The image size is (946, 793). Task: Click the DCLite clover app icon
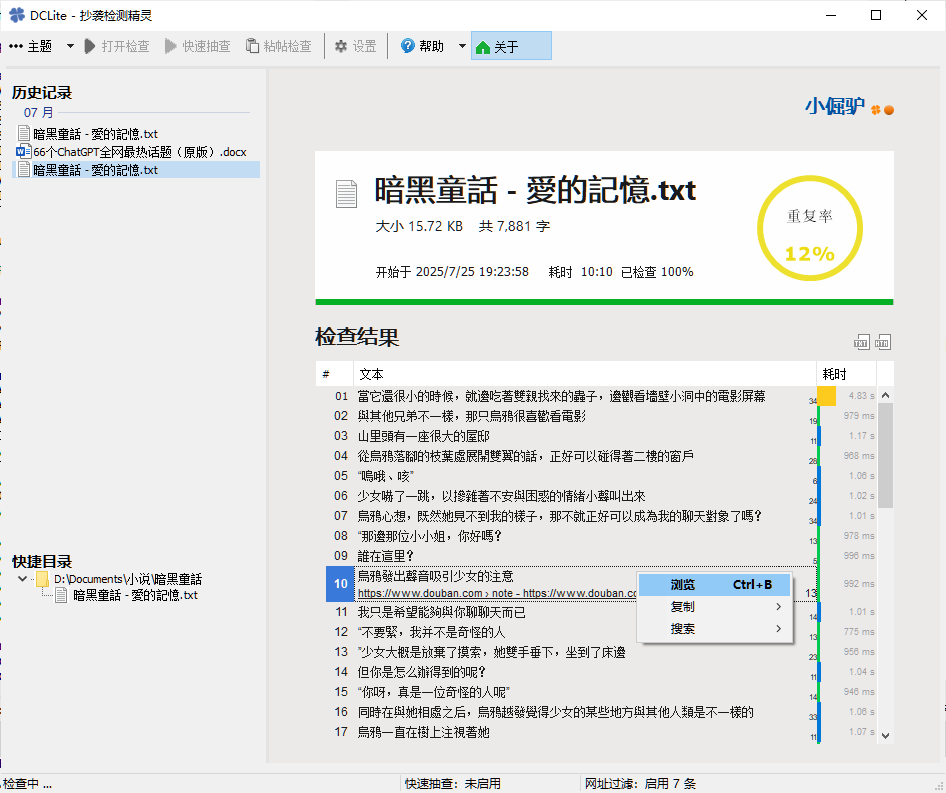[x=17, y=15]
